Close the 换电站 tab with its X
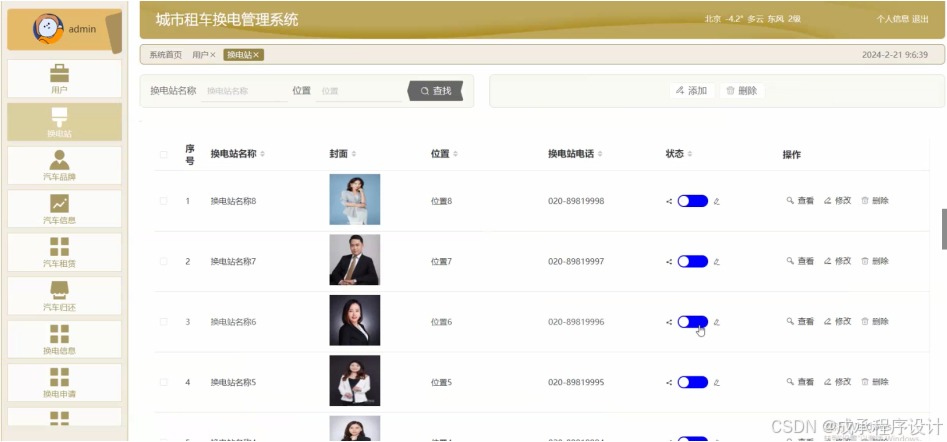 [256, 55]
